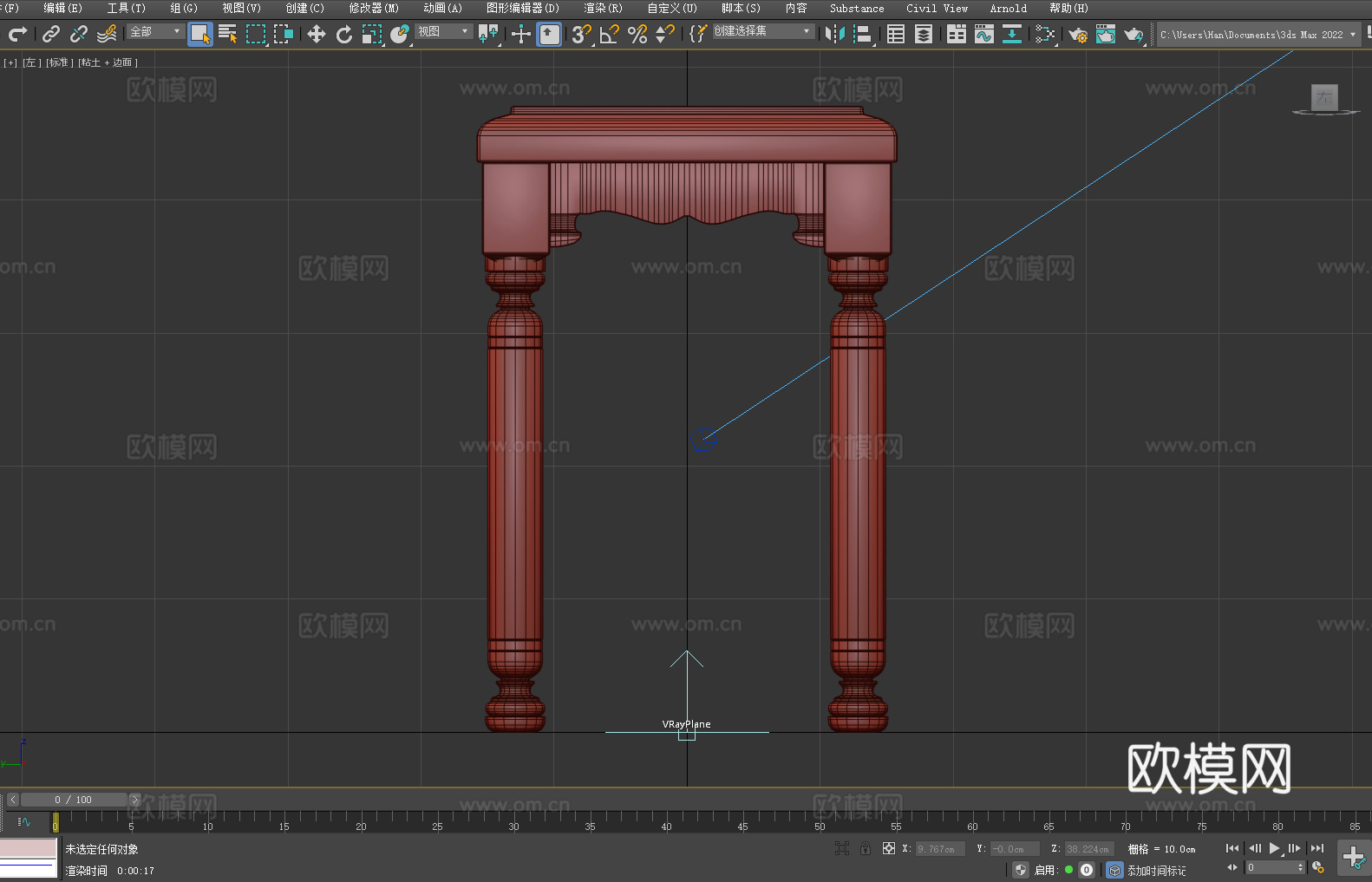This screenshot has width=1372, height=882.
Task: Toggle the Scene Explorer
Action: click(896, 34)
